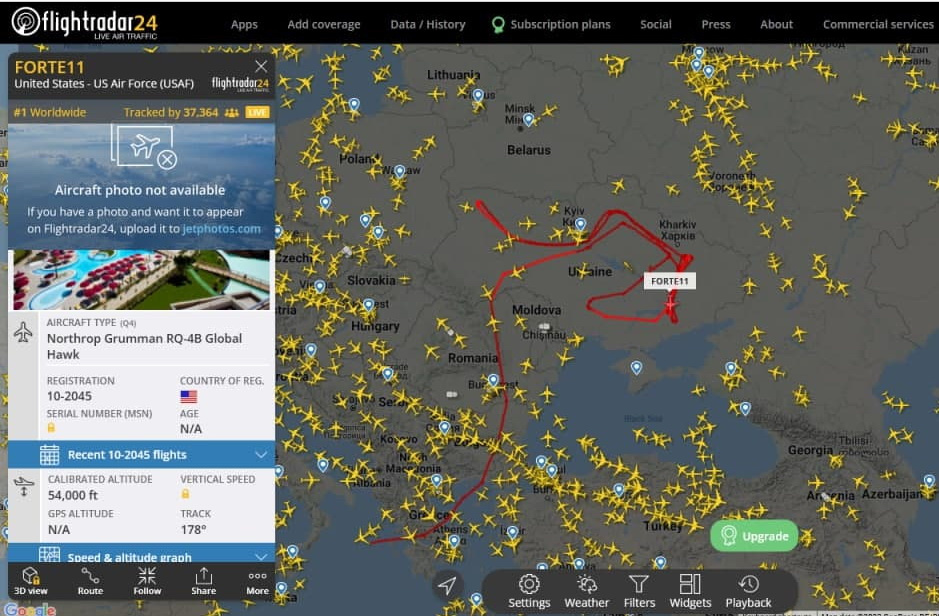Click the Vilnius airport pin
This screenshot has height=616, width=939.
tap(477, 95)
